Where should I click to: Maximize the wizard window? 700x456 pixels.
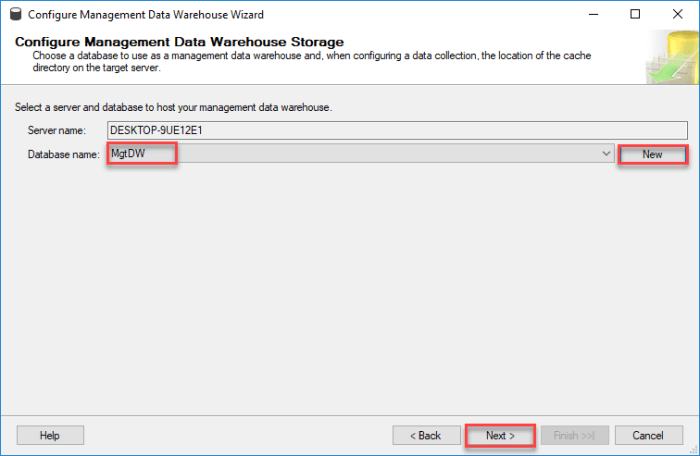click(636, 15)
